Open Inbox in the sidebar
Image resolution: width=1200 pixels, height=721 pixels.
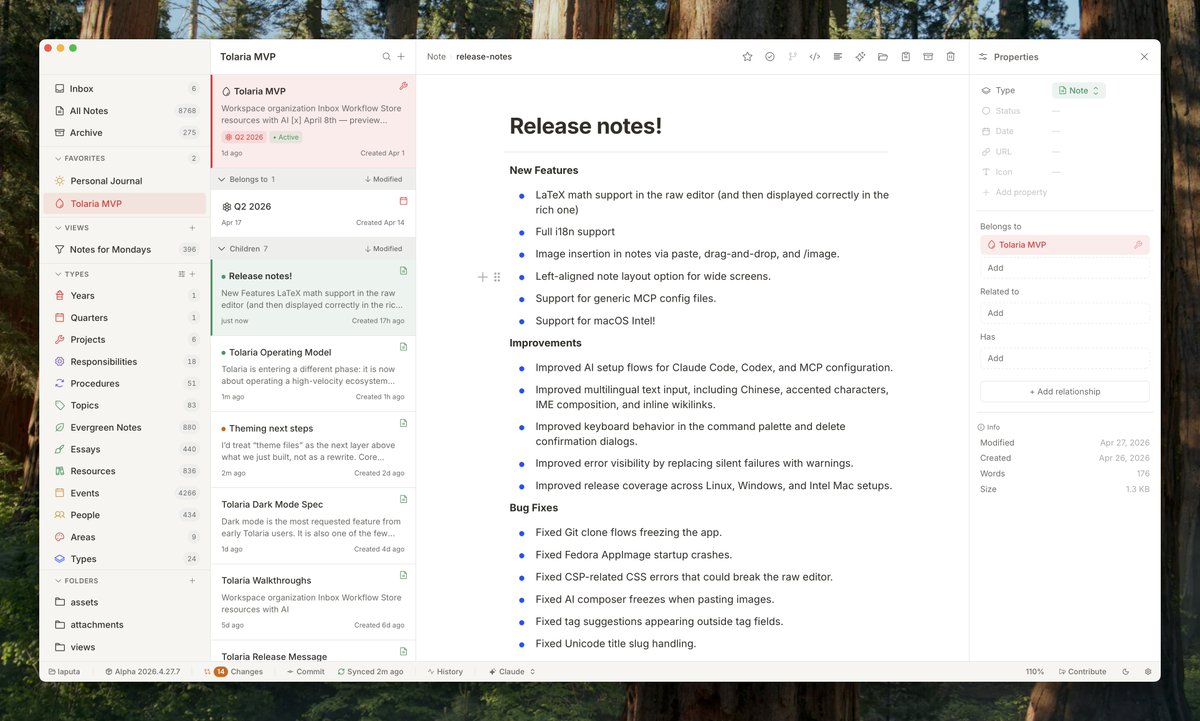click(125, 89)
